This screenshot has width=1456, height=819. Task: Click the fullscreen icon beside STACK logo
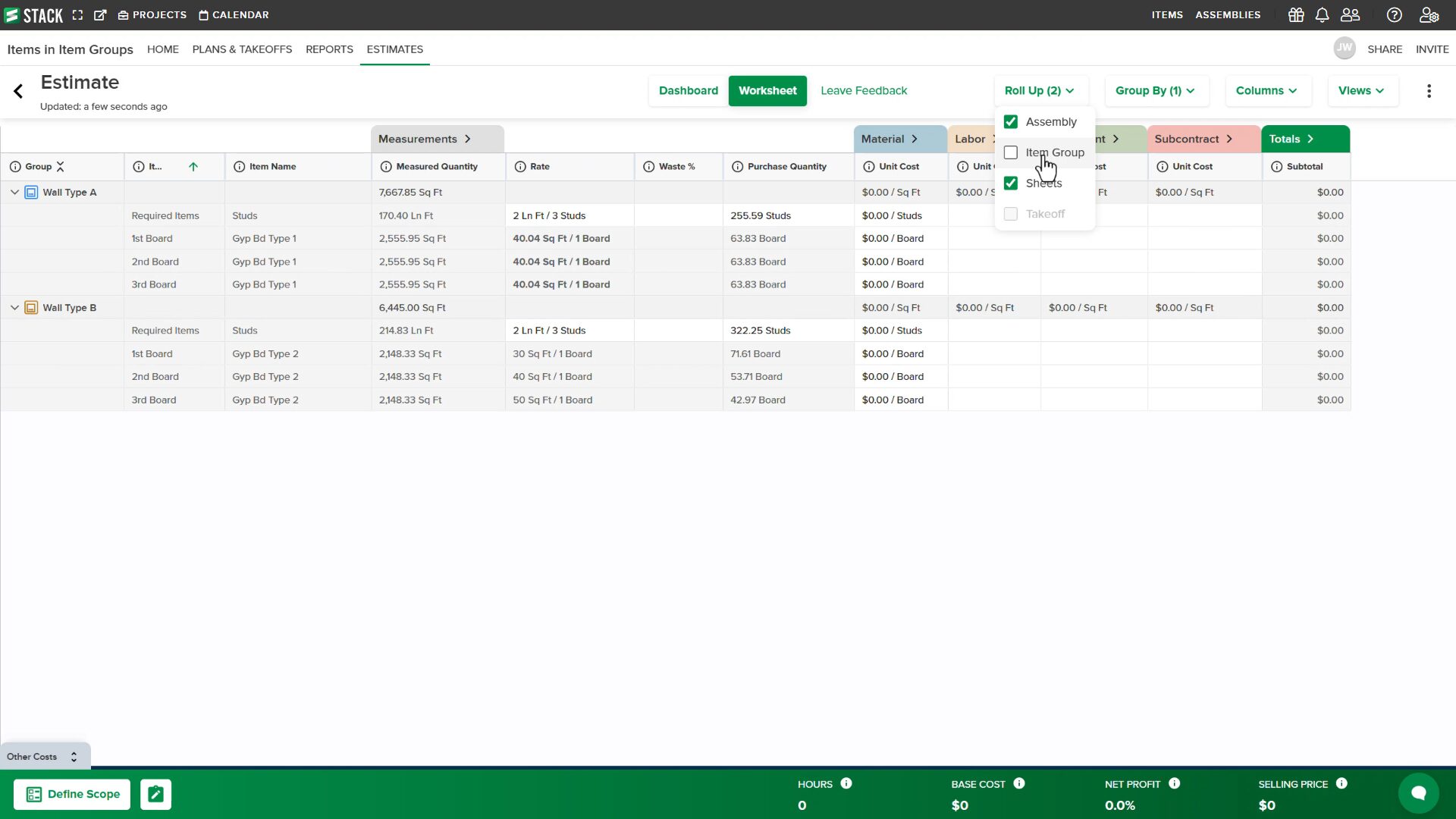click(x=77, y=14)
